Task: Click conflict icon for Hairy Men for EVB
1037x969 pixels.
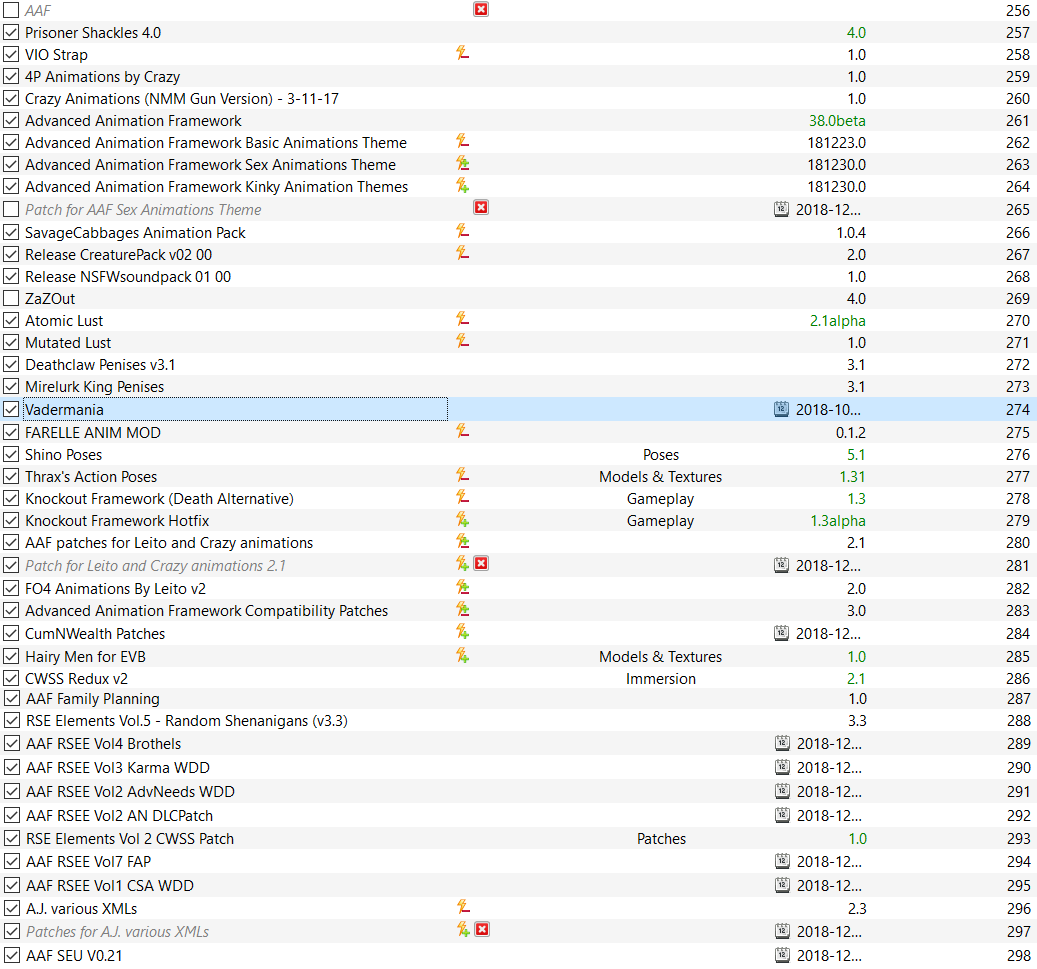Action: 462,655
